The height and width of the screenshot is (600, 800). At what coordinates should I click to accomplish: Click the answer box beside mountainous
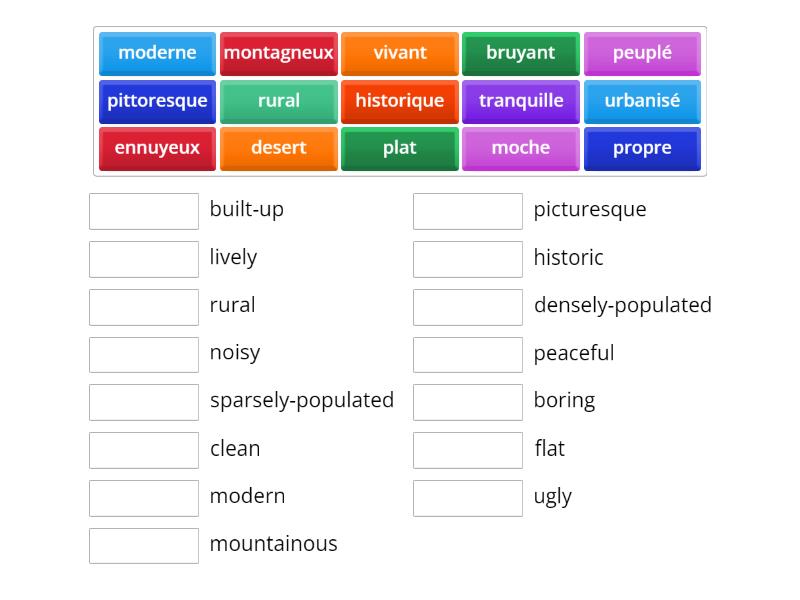(143, 545)
